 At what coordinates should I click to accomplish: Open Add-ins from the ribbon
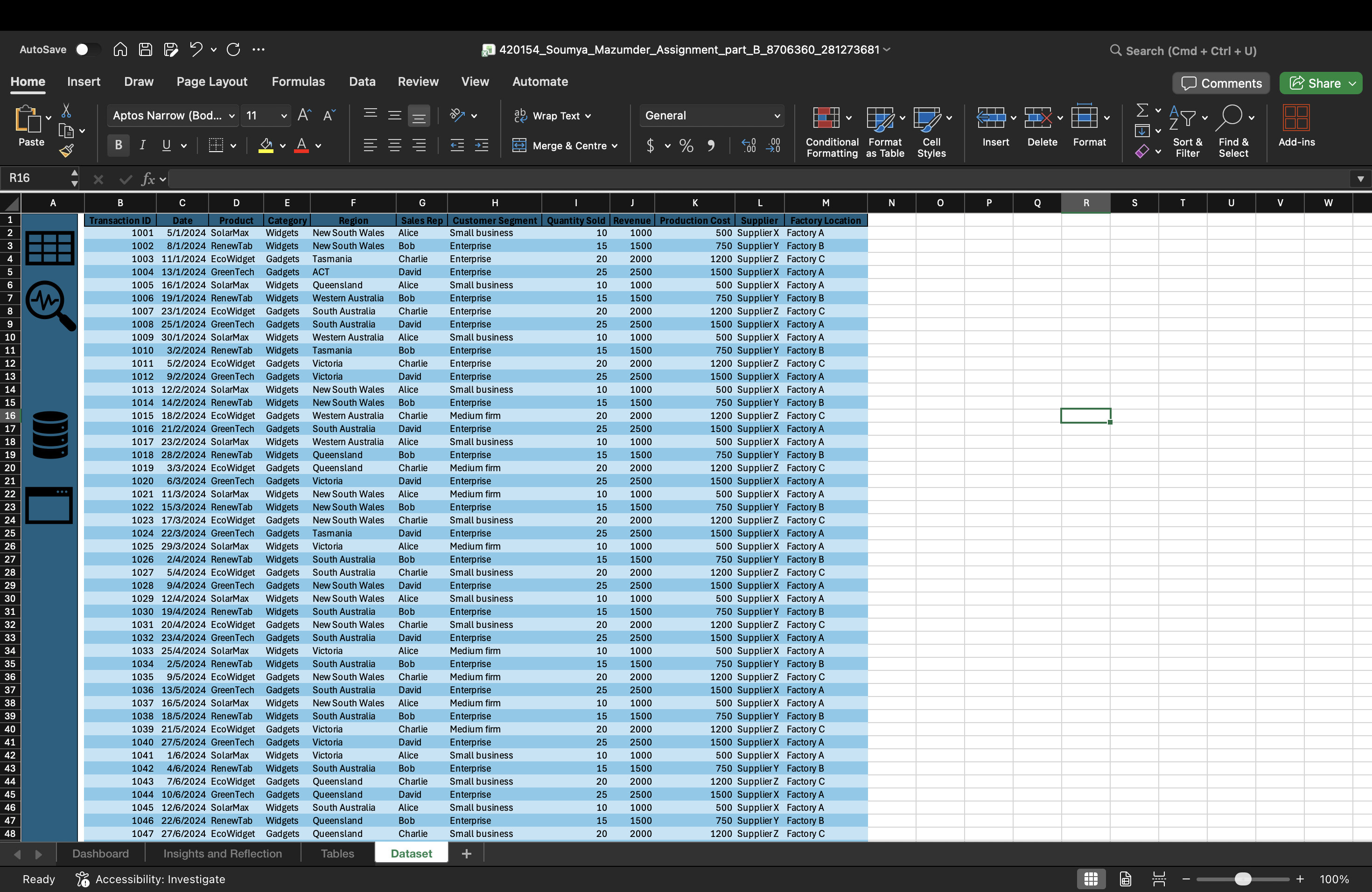1296,125
